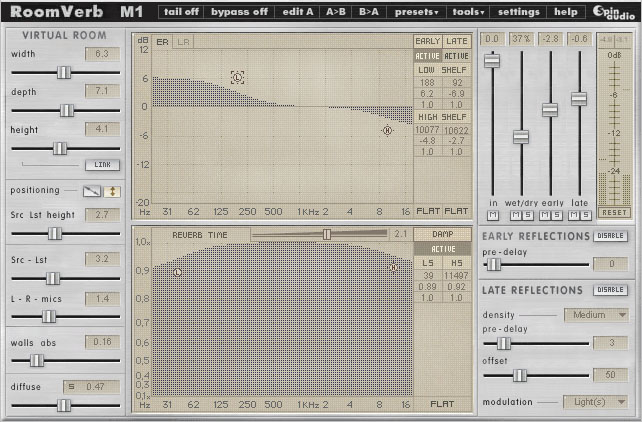
Task: Switch to the ER tab
Action: (x=162, y=42)
